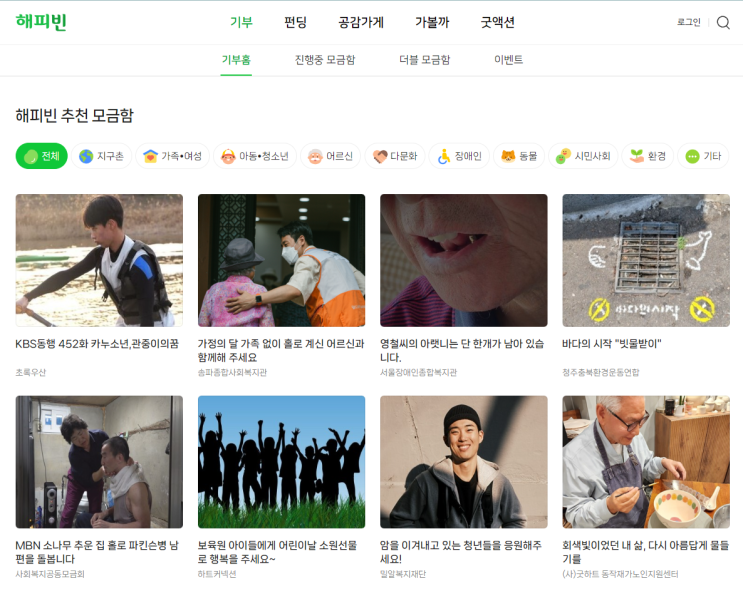Open the 바다의 시작 빗물받이 thumbnail
The width and height of the screenshot is (743, 596).
point(646,260)
